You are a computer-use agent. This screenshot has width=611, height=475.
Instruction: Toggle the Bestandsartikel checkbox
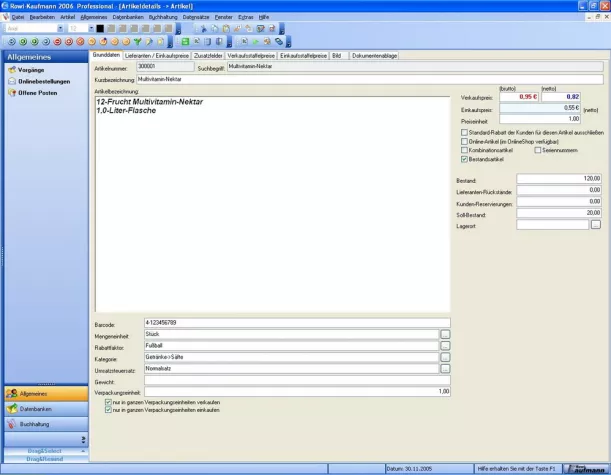(x=464, y=159)
